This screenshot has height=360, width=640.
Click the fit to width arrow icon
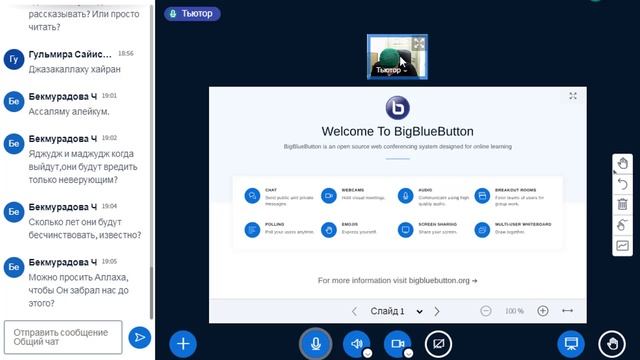(567, 311)
